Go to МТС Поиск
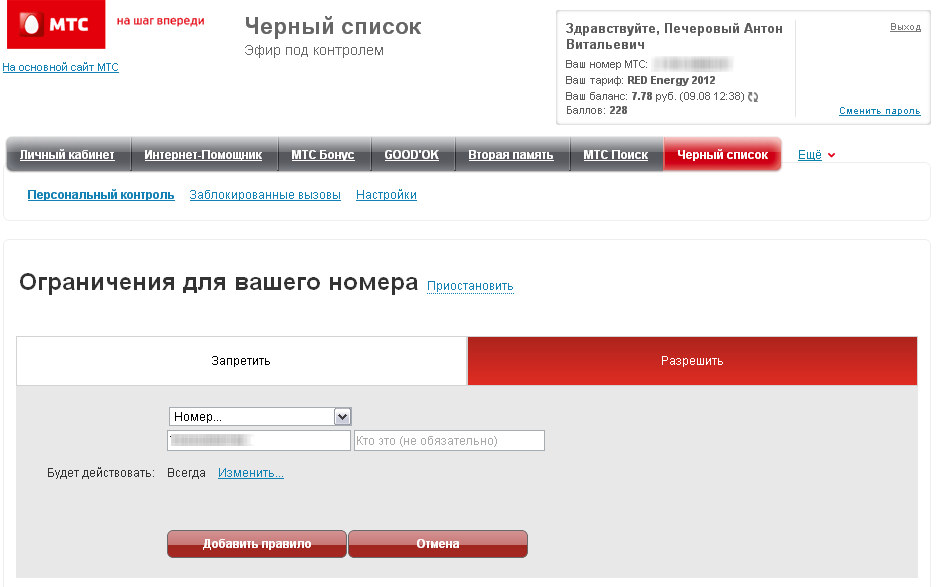Screen dimensions: 941x587 point(615,155)
